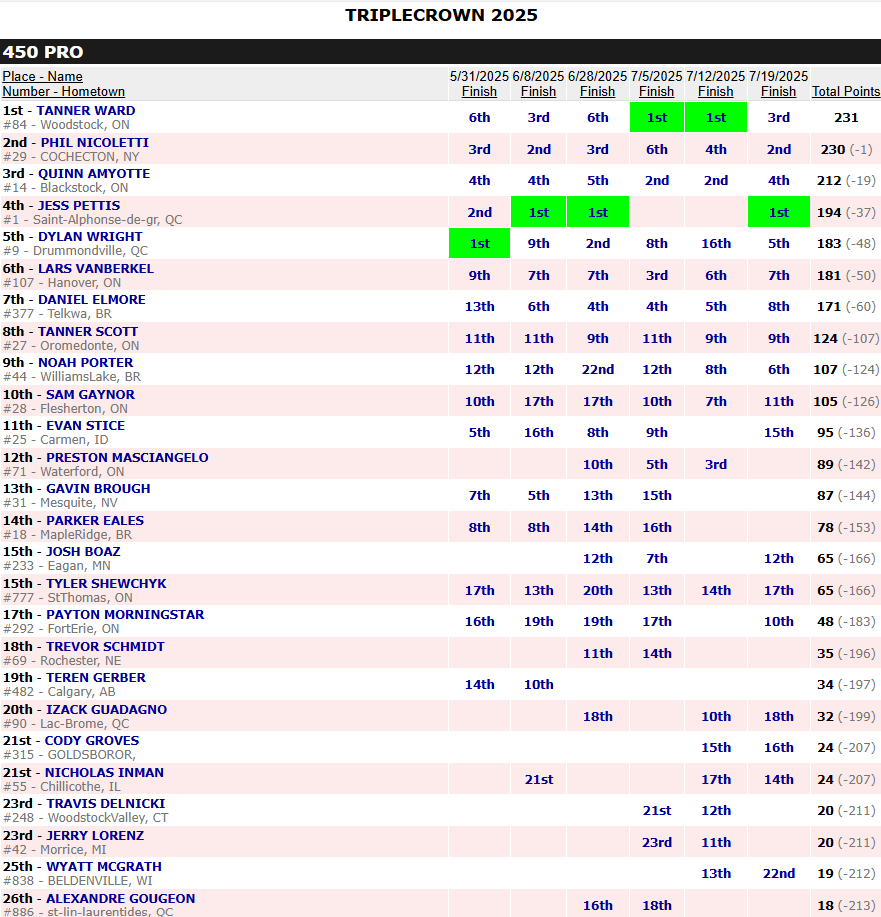881x917 pixels.
Task: Click Noah Porter's 22nd place result
Action: 597,370
